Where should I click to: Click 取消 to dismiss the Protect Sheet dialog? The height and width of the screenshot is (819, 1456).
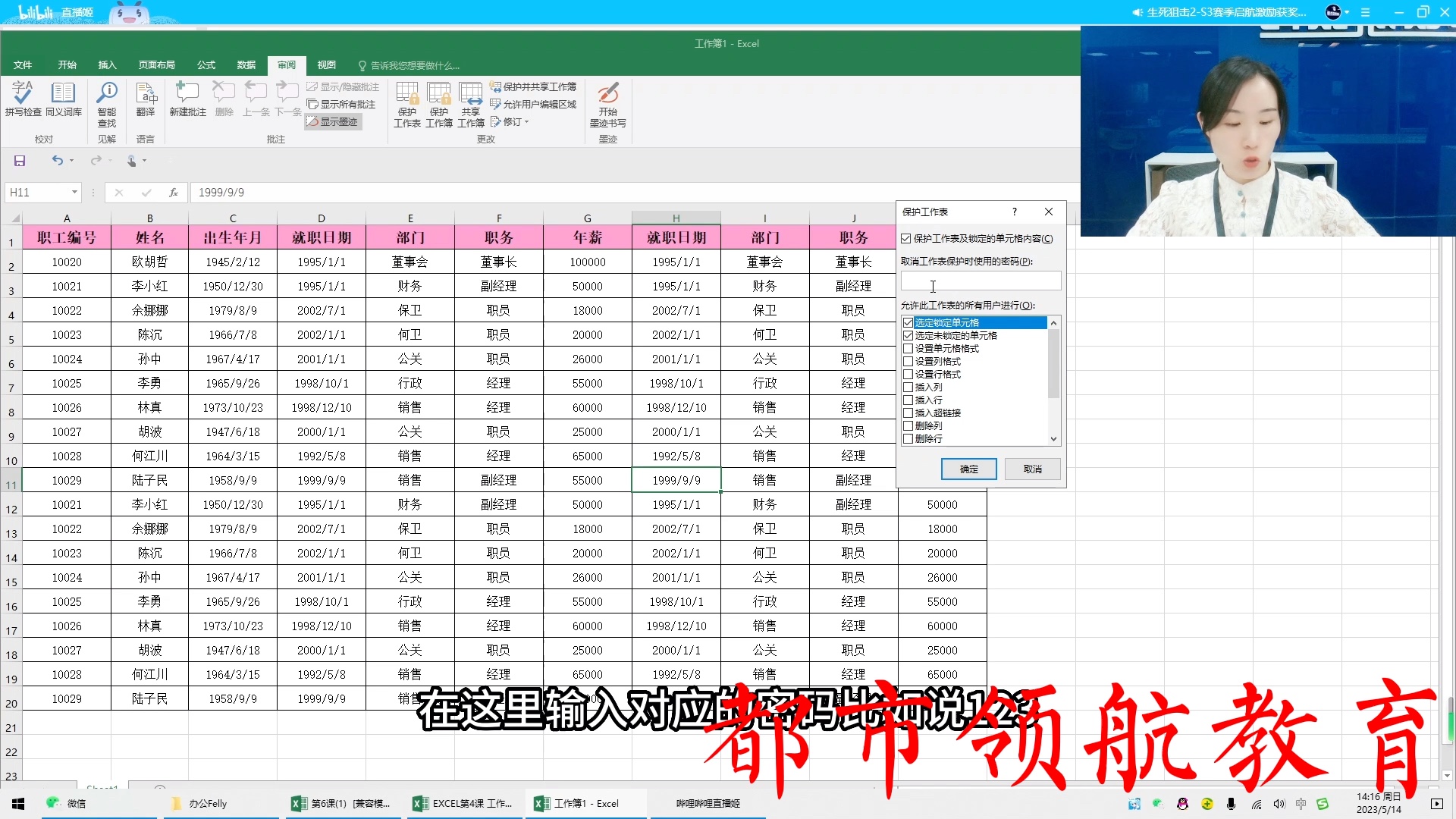click(1032, 469)
